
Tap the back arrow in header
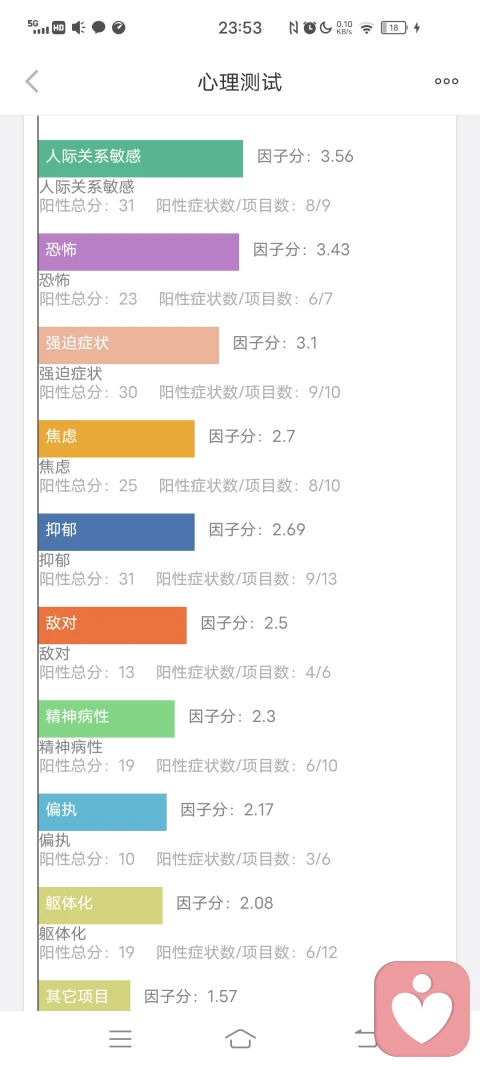tap(32, 82)
